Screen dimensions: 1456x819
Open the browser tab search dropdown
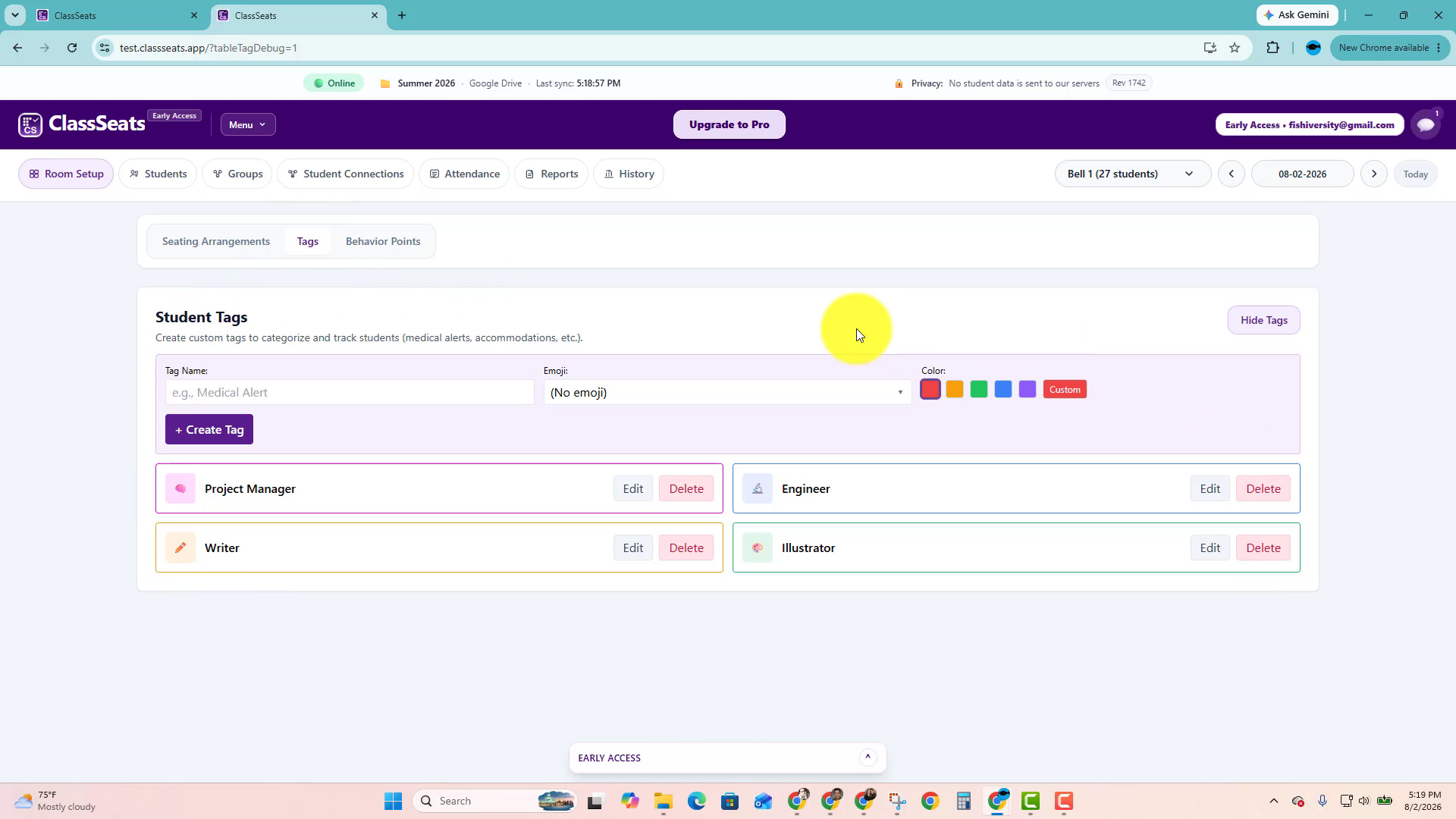(x=15, y=15)
